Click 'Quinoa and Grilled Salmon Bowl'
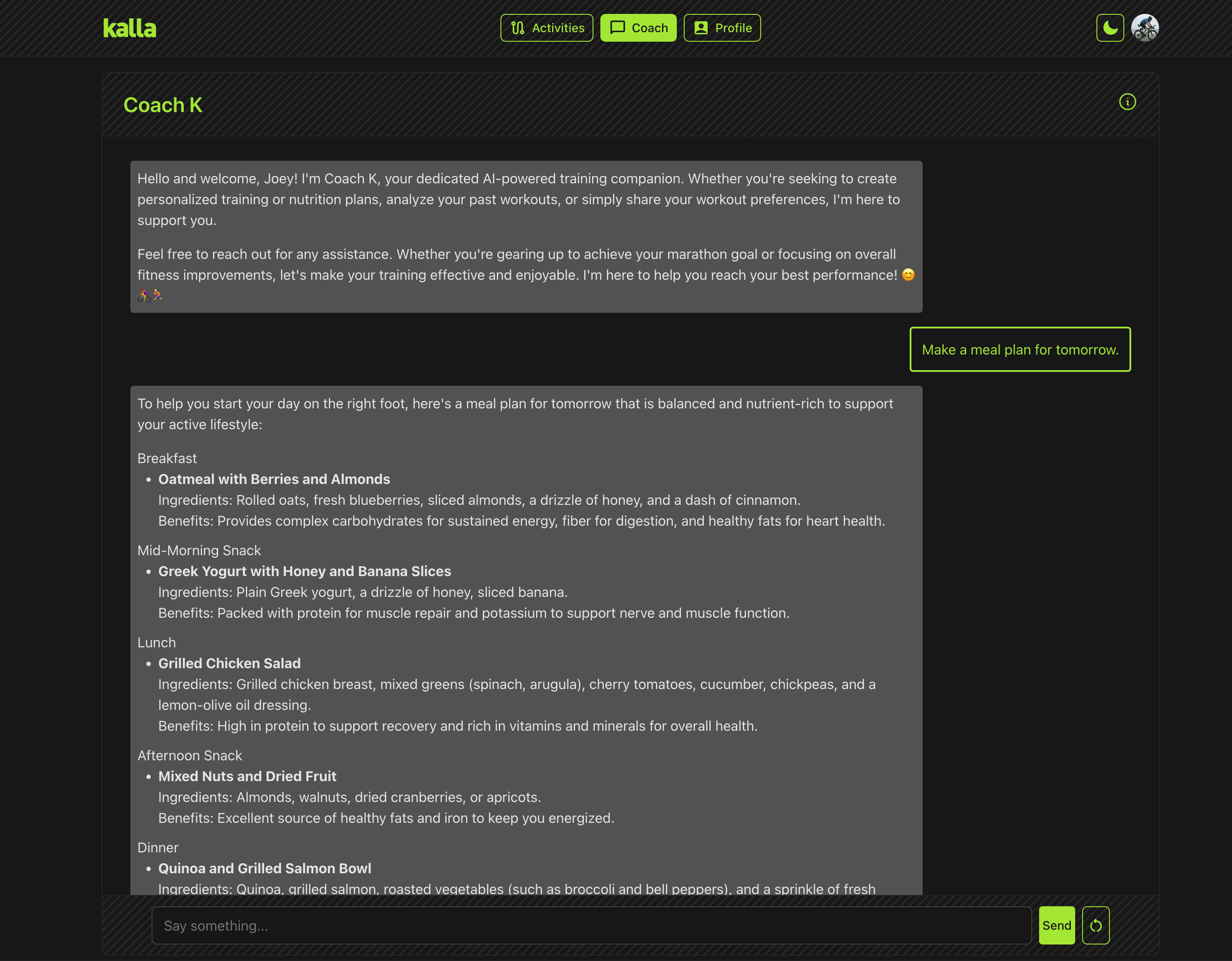 [x=265, y=868]
